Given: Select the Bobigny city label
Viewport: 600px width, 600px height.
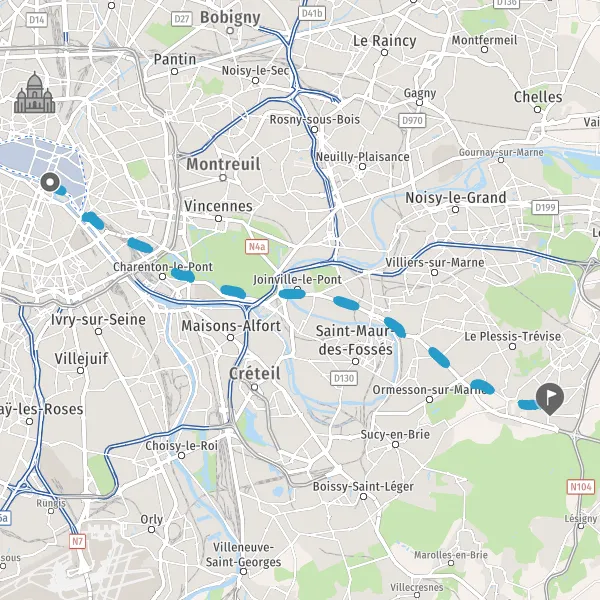Looking at the screenshot, I should pos(230,17).
